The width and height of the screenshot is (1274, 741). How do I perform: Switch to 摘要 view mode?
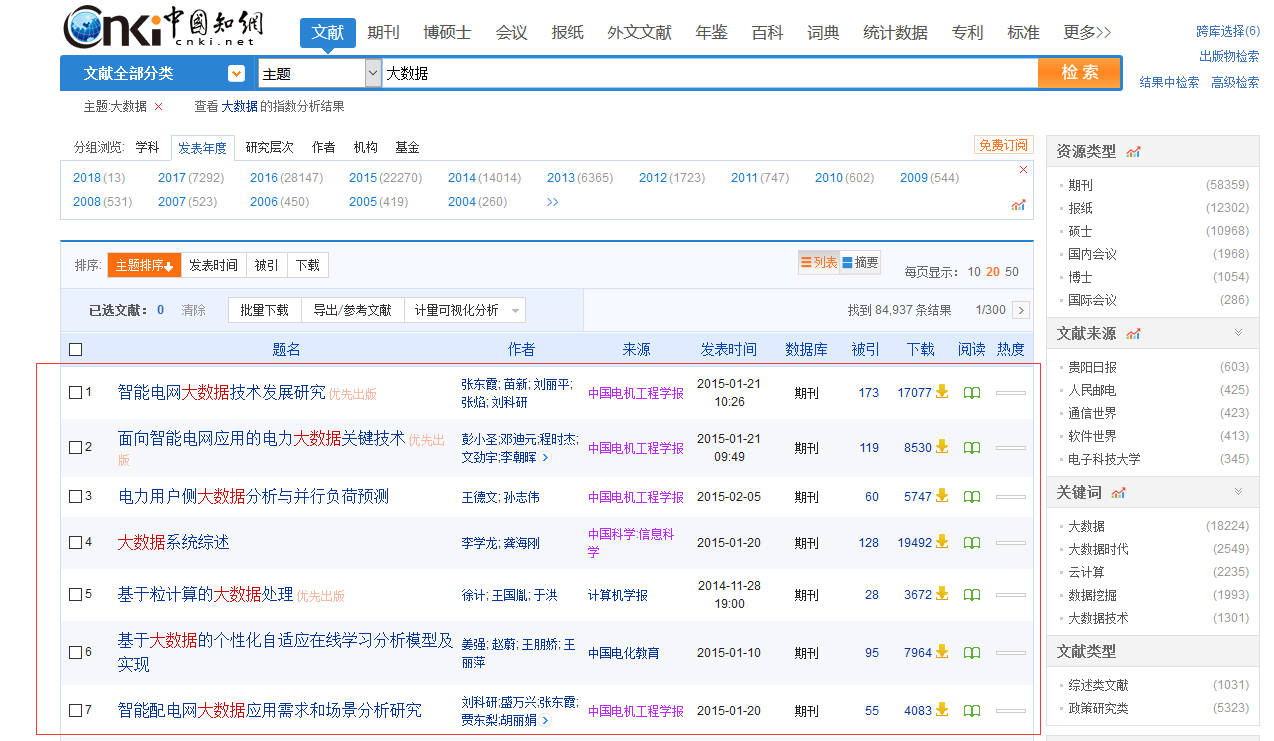click(x=860, y=263)
